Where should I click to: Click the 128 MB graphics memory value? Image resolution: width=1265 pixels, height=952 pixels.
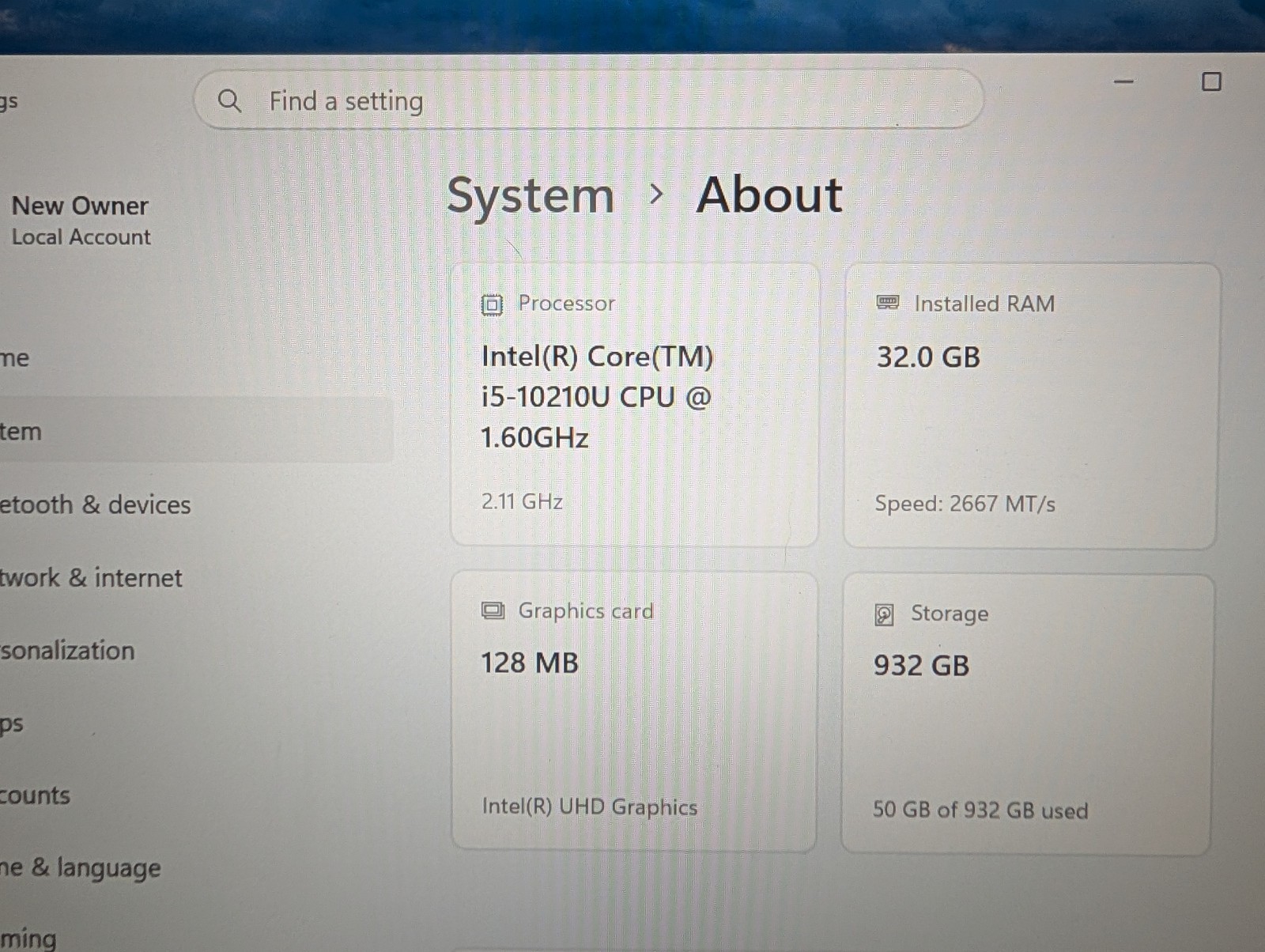(x=530, y=663)
